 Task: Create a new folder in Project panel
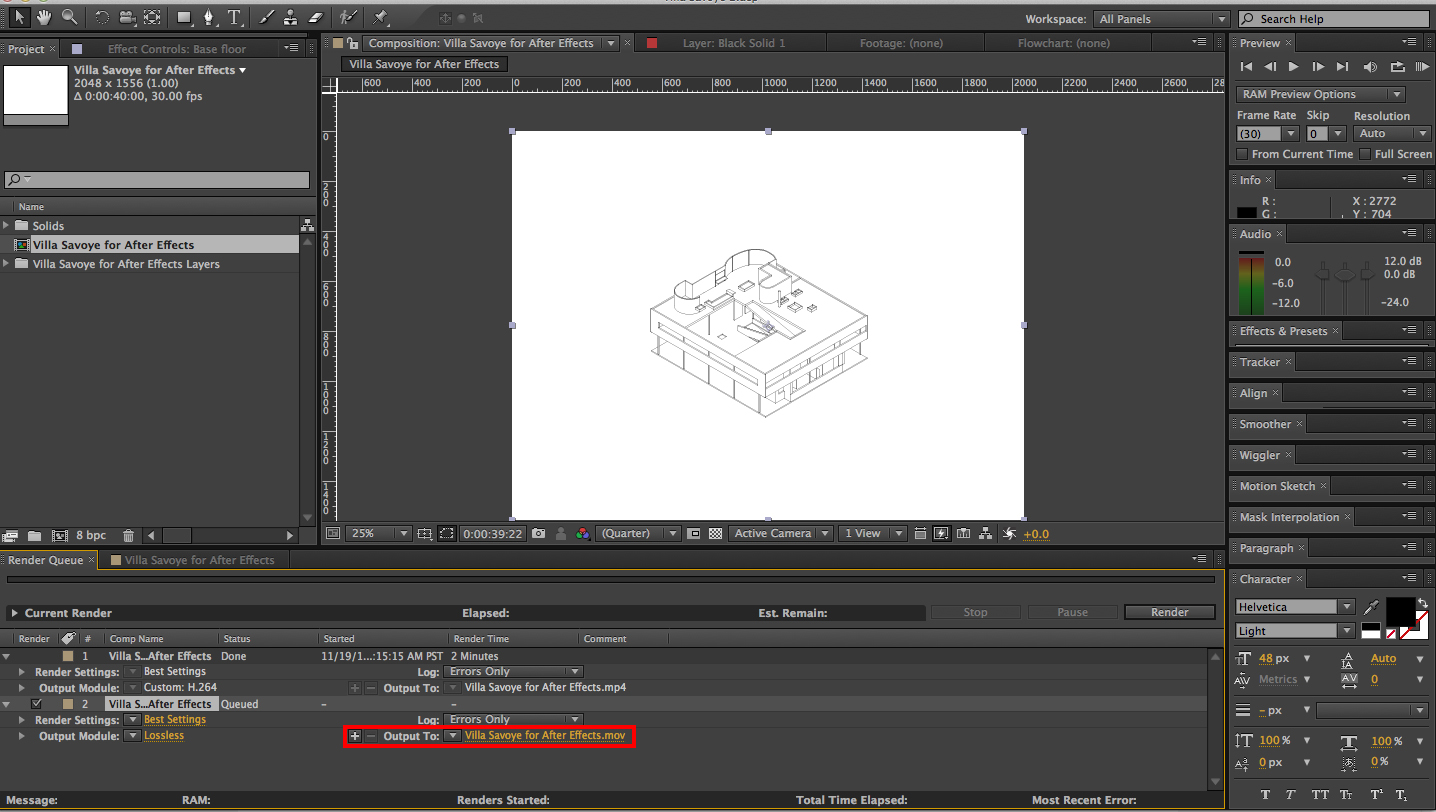[35, 536]
